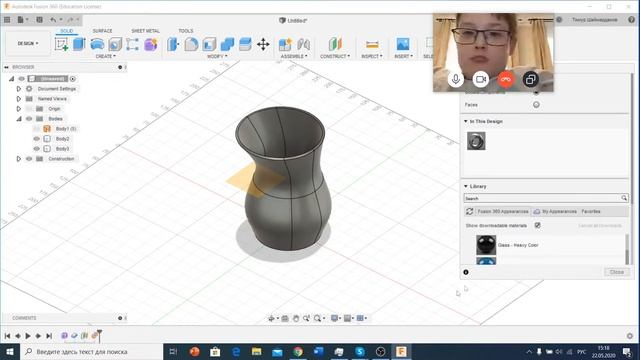Image resolution: width=640 pixels, height=360 pixels.
Task: Select the Shell tool
Action: (x=209, y=44)
